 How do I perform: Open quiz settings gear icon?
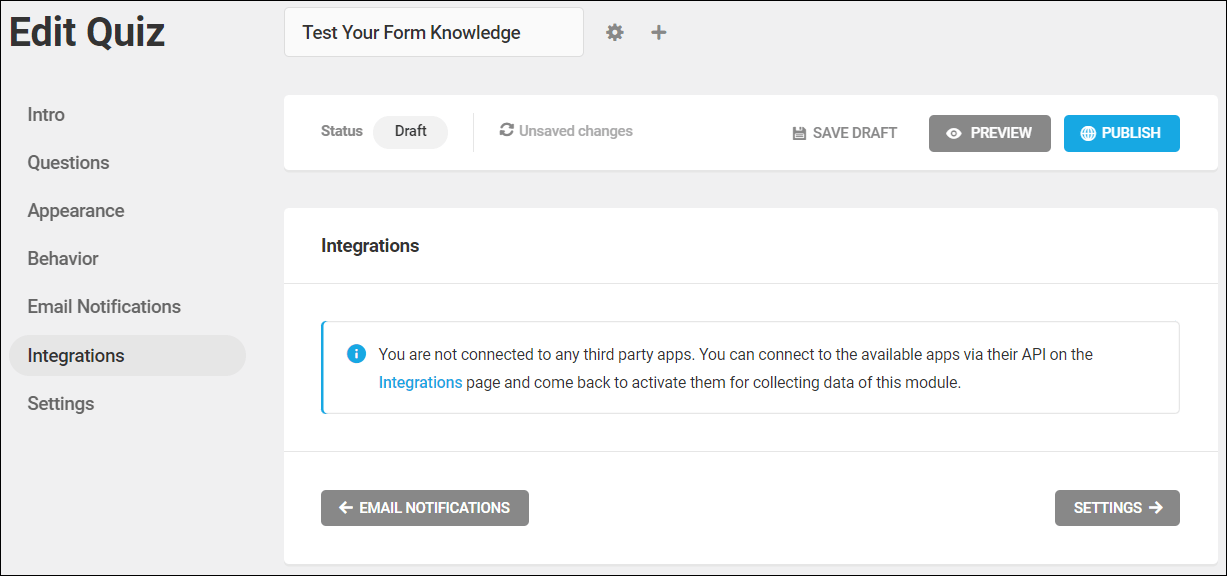point(615,32)
